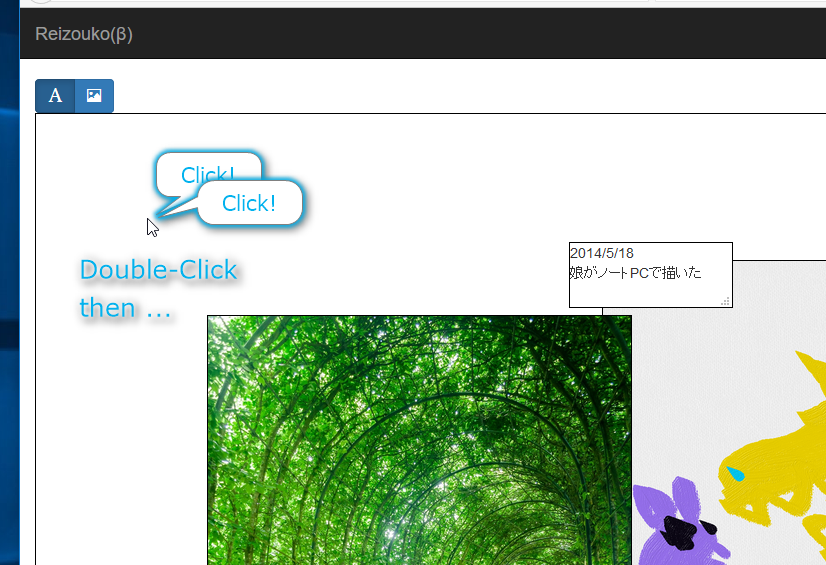Click the note text box dated 2014/5/18

coord(651,275)
